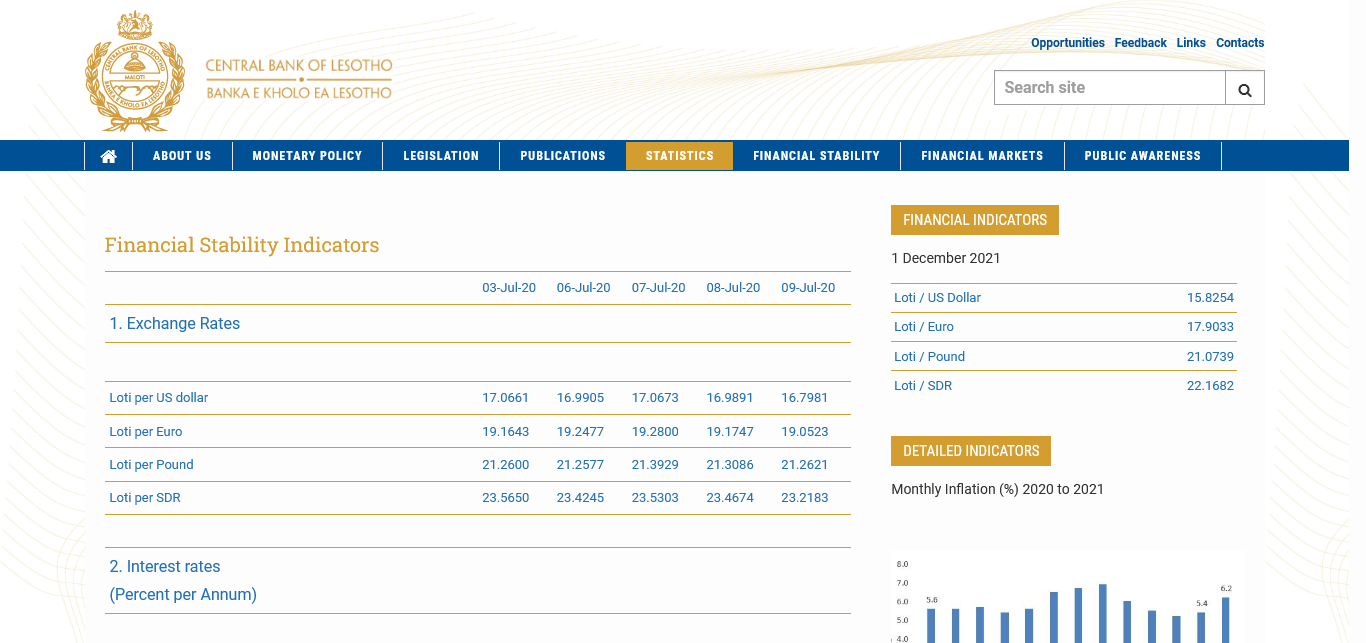Click the Detailed Indicators button
The width and height of the screenshot is (1366, 643).
point(970,451)
